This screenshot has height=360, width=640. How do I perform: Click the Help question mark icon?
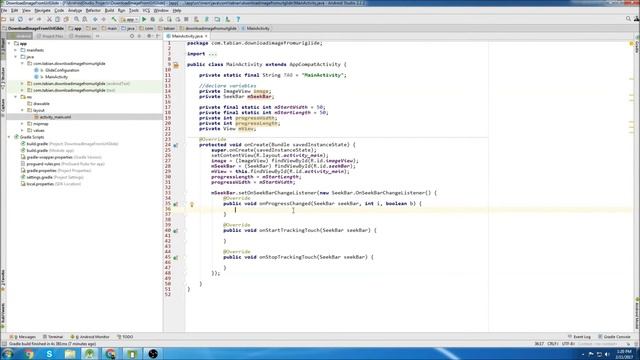(x=238, y=19)
